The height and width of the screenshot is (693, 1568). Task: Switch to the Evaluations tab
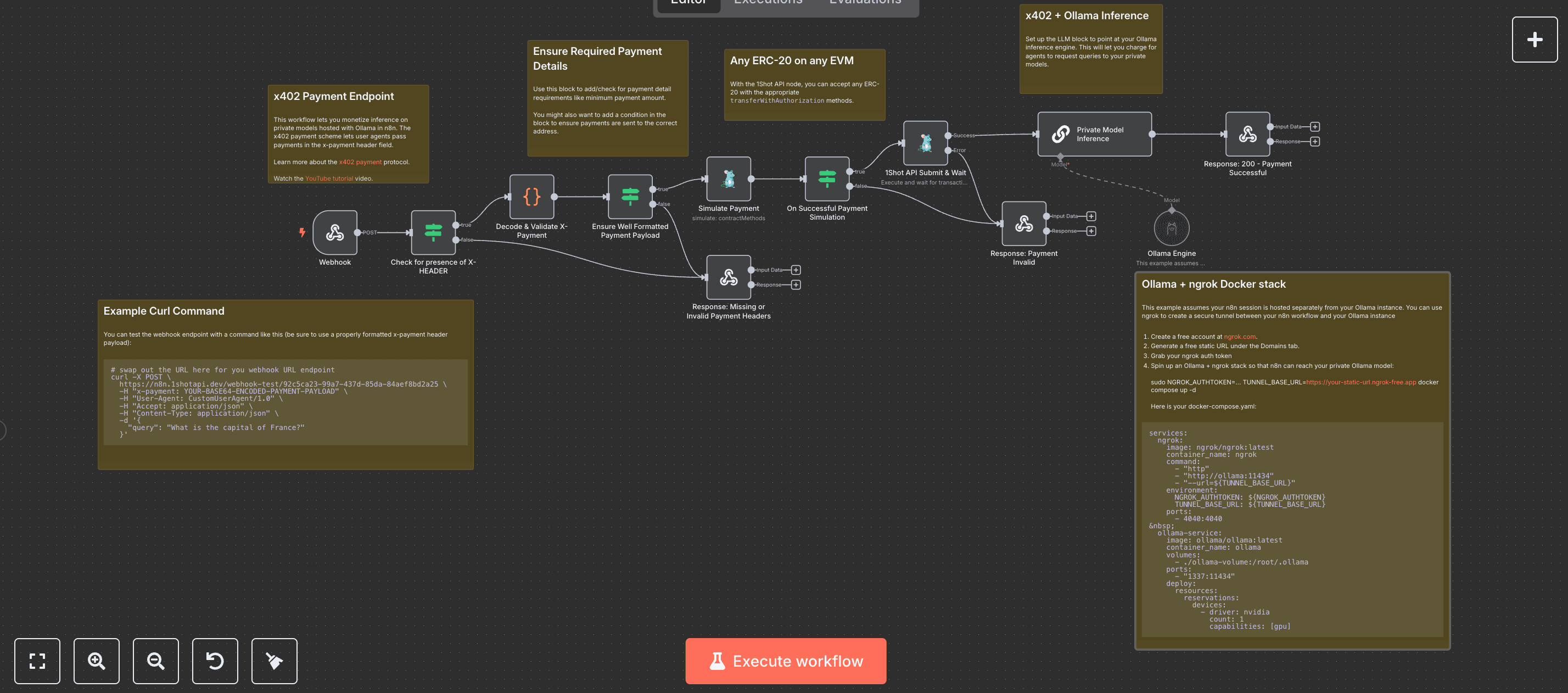[865, 3]
